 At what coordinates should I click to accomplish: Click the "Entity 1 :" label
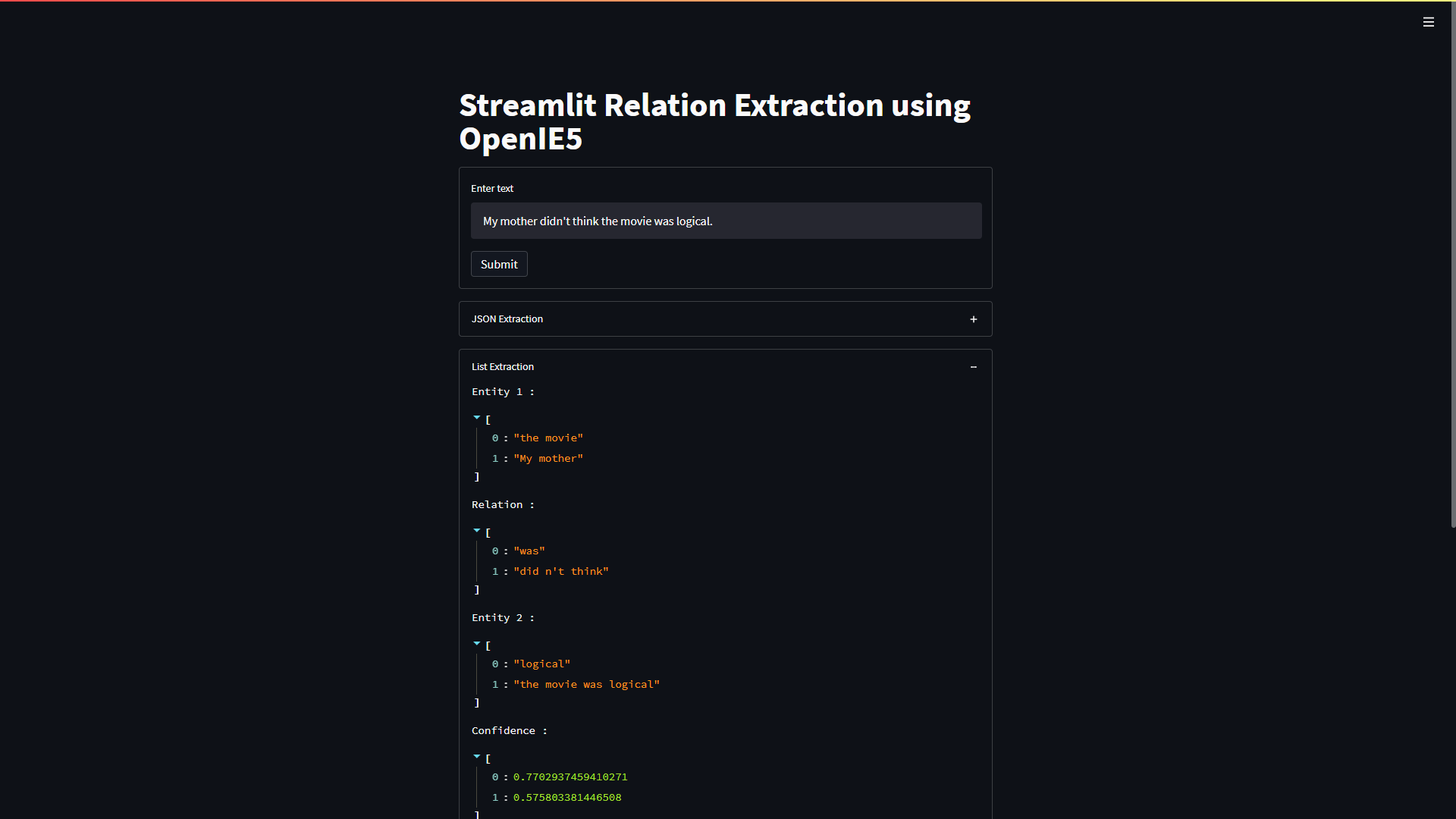[503, 392]
